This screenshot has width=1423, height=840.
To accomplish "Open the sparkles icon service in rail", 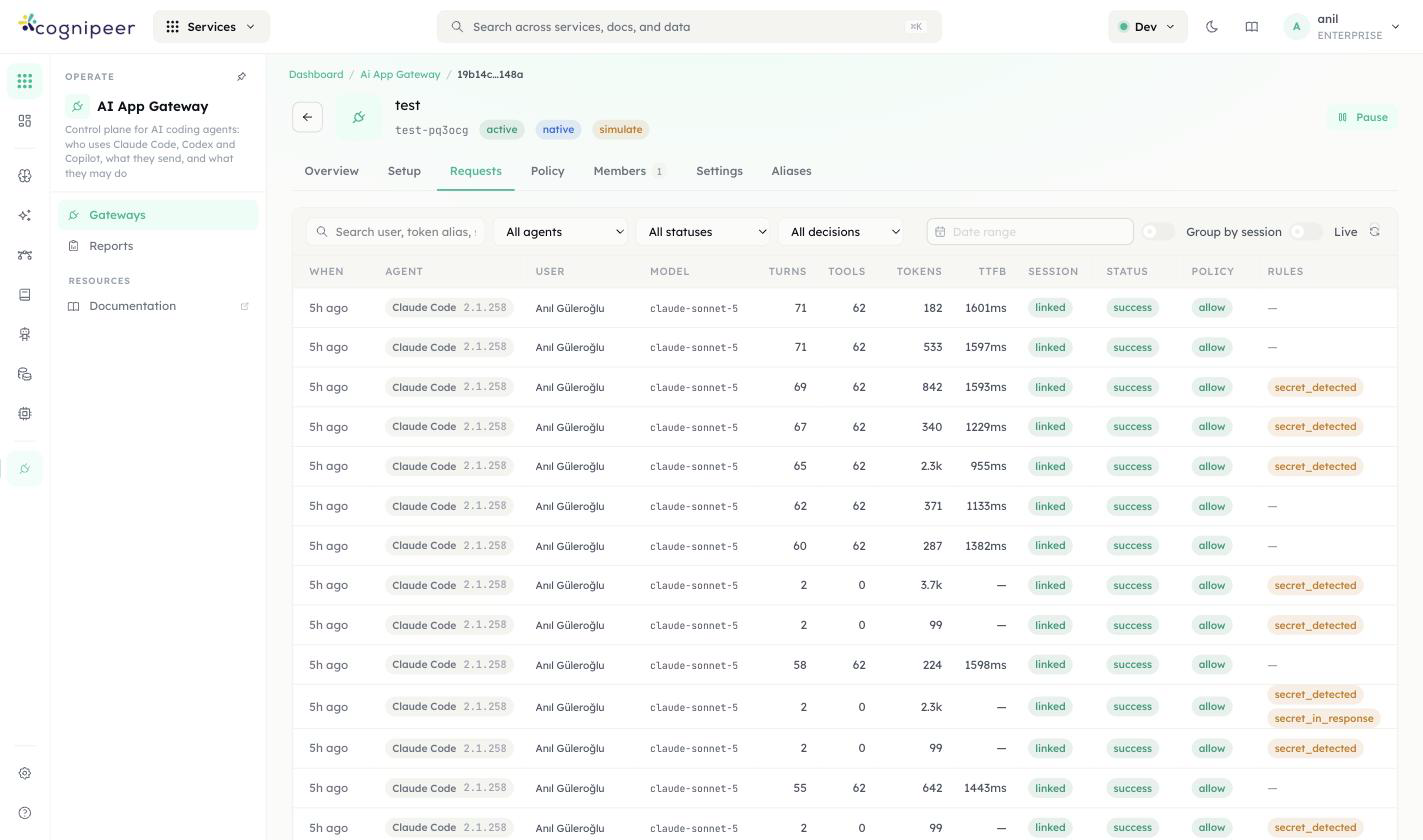I will click(25, 215).
